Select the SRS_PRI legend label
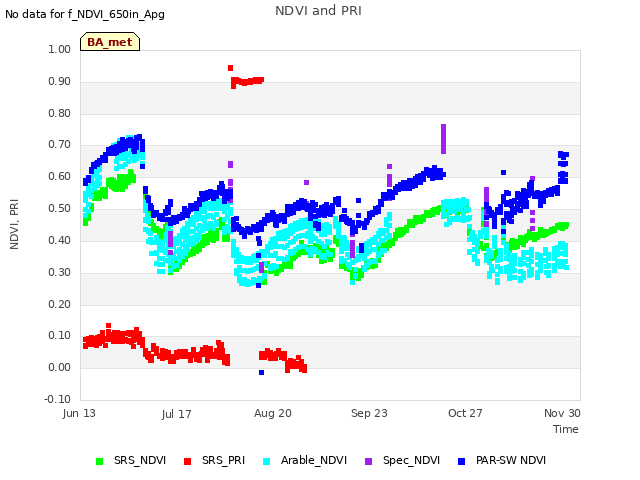Image resolution: width=640 pixels, height=480 pixels. (224, 460)
